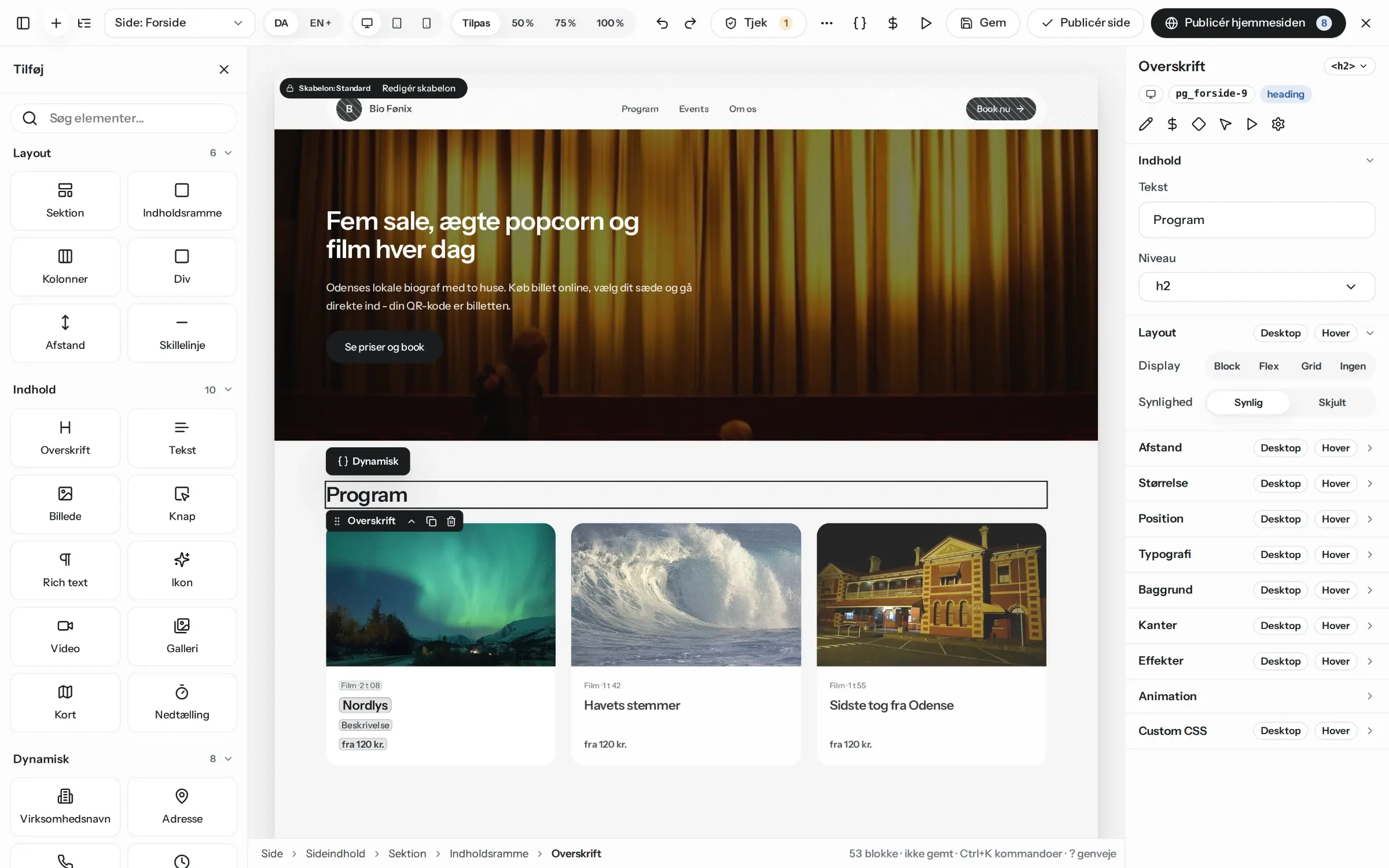Viewport: 1389px width, 868px height.
Task: Delete the selected Overskrift block via trash icon
Action: [451, 521]
